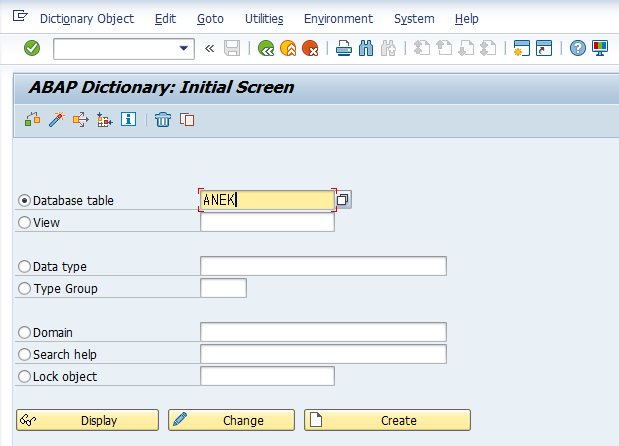Viewport: 619px width, 446px height.
Task: Open the Edit menu
Action: (x=165, y=19)
